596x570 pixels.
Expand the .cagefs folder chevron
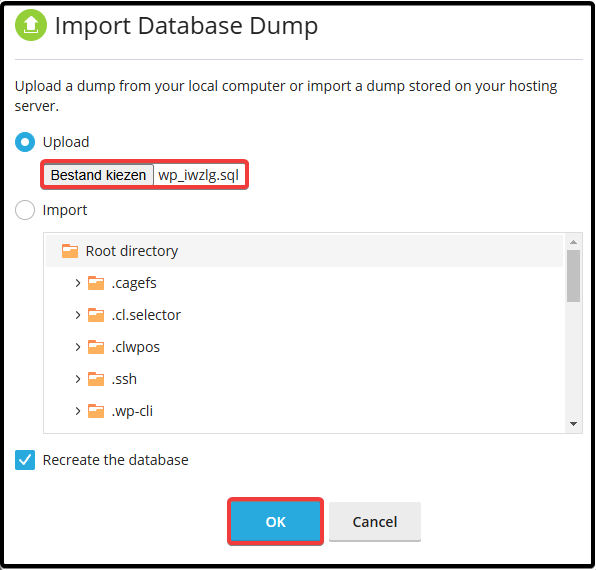[x=78, y=283]
